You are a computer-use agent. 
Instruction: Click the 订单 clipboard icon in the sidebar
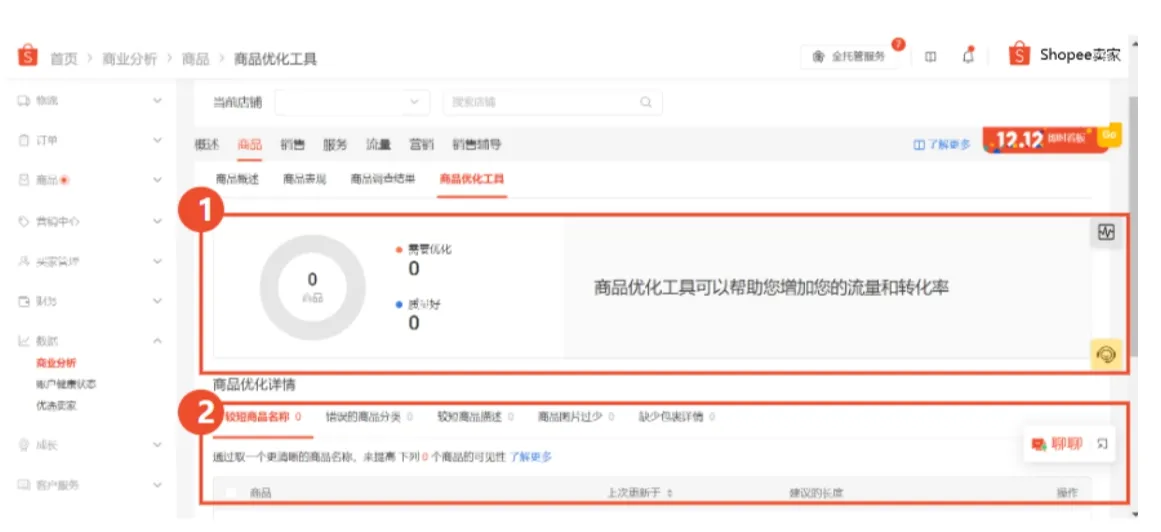point(24,139)
